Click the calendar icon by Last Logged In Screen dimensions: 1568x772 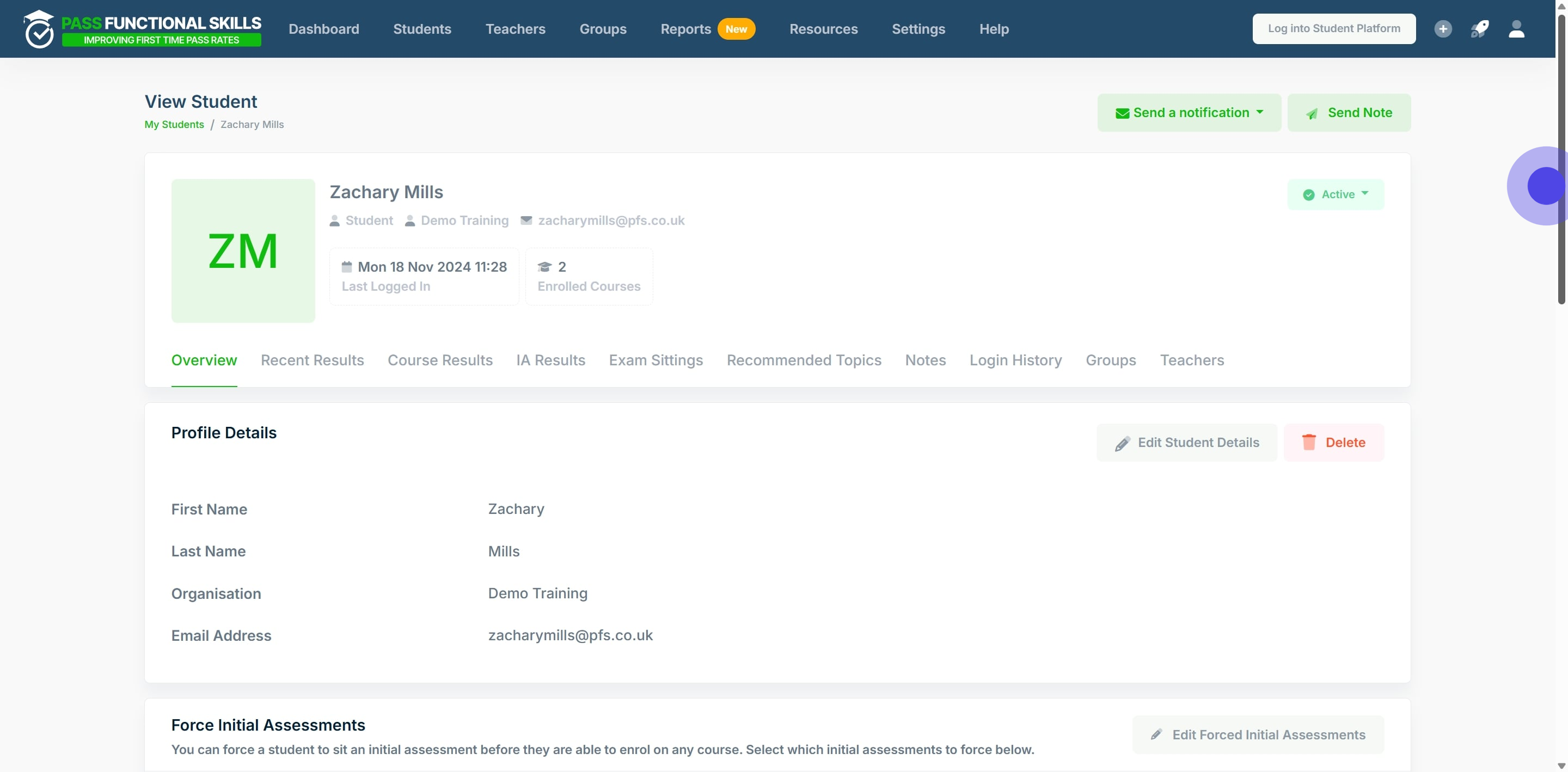[347, 267]
